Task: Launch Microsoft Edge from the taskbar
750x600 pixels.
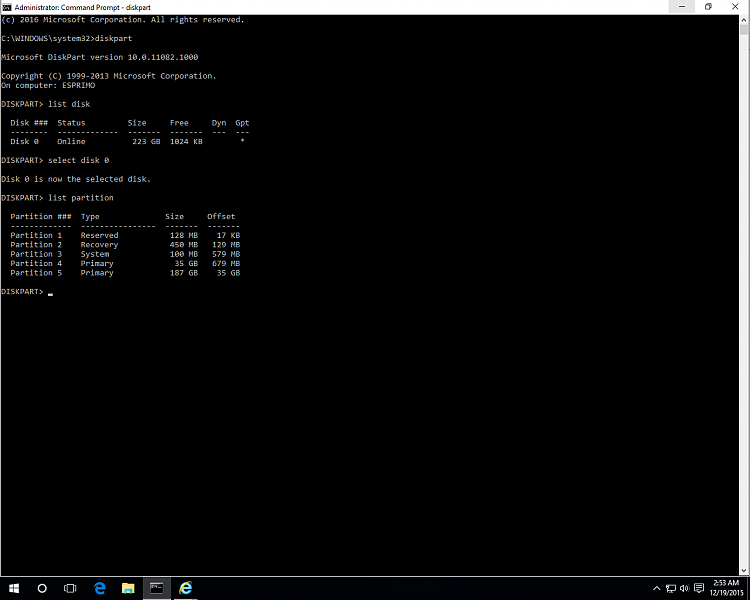Action: point(99,588)
